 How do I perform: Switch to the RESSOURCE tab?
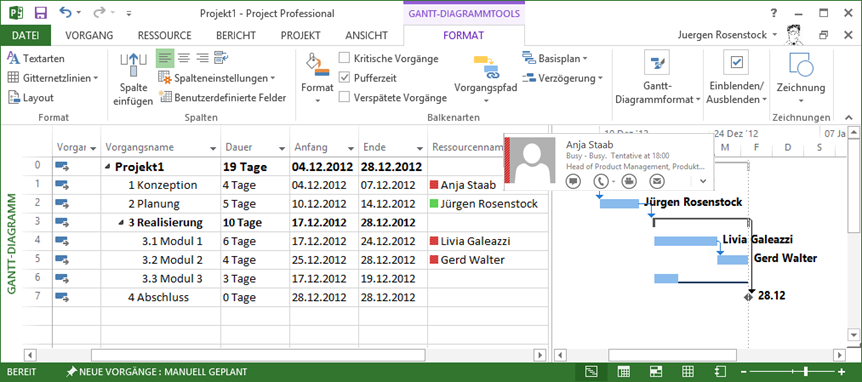click(x=164, y=36)
